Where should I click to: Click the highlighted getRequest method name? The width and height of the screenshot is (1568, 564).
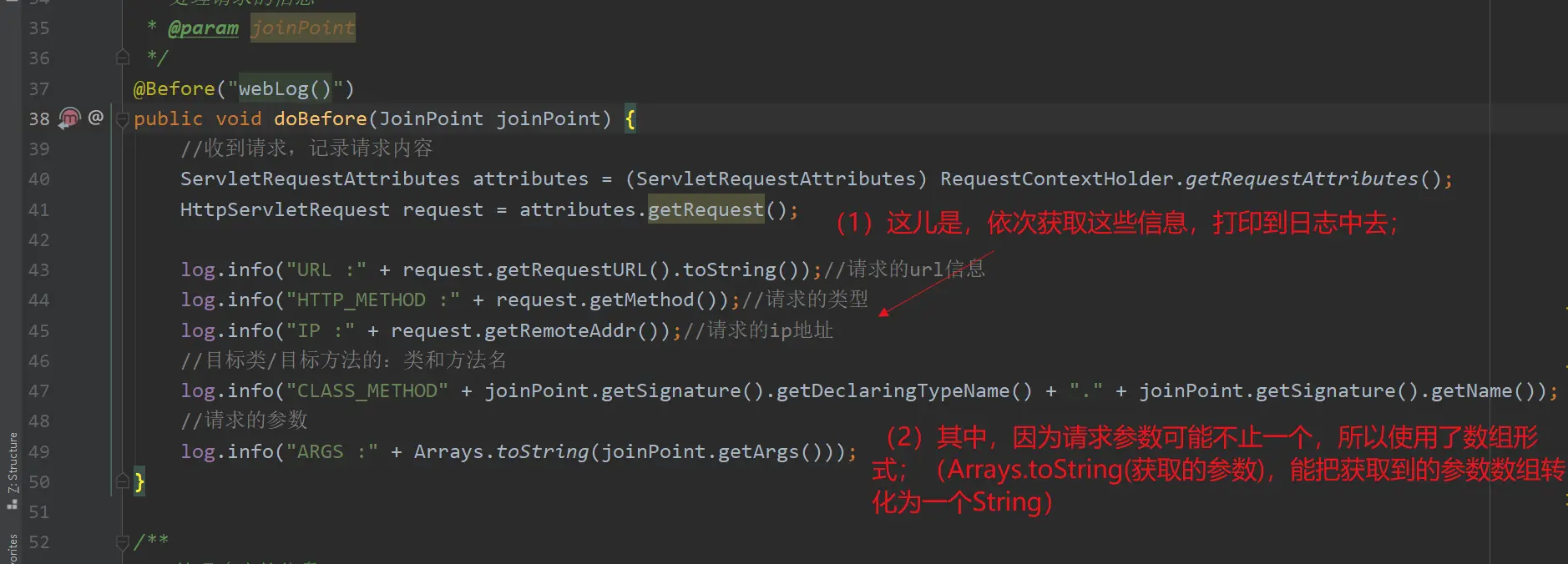coord(706,210)
